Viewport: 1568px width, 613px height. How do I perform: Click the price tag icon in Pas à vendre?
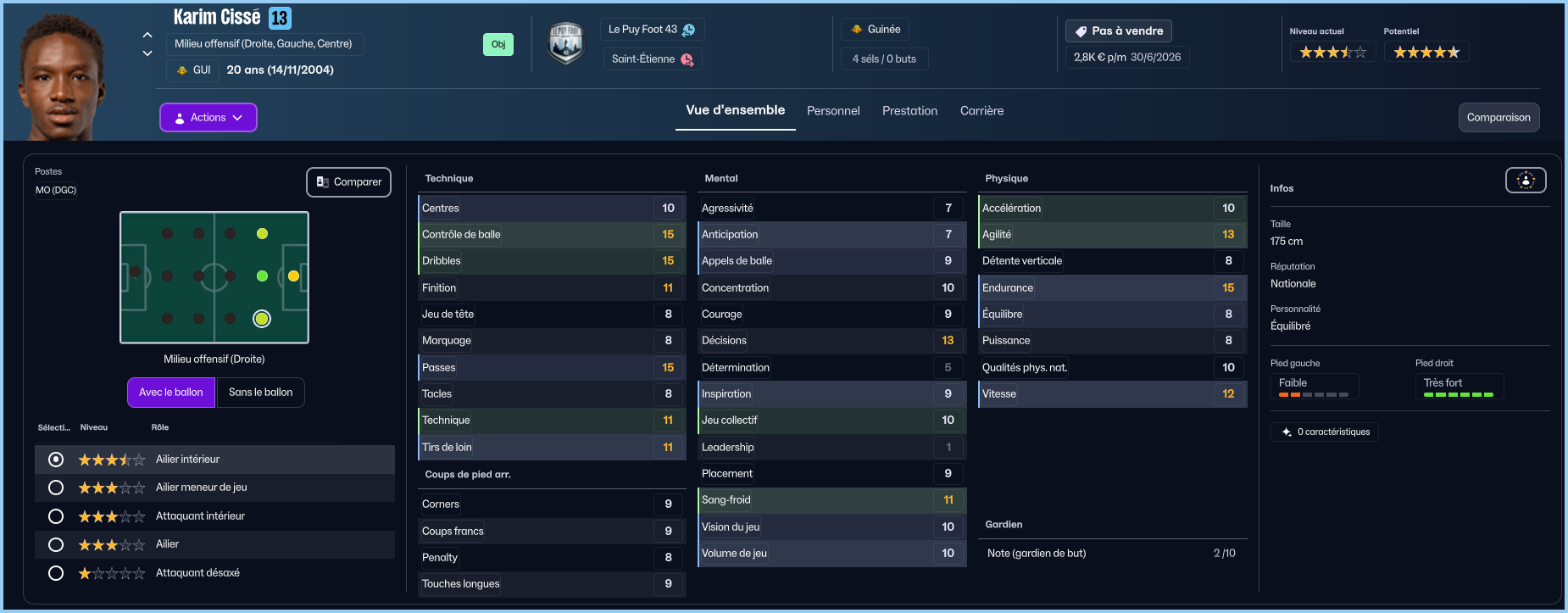(x=1081, y=31)
